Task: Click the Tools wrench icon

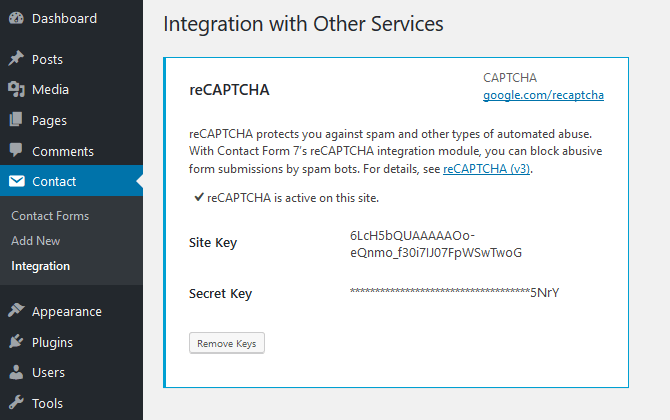Action: pos(16,404)
